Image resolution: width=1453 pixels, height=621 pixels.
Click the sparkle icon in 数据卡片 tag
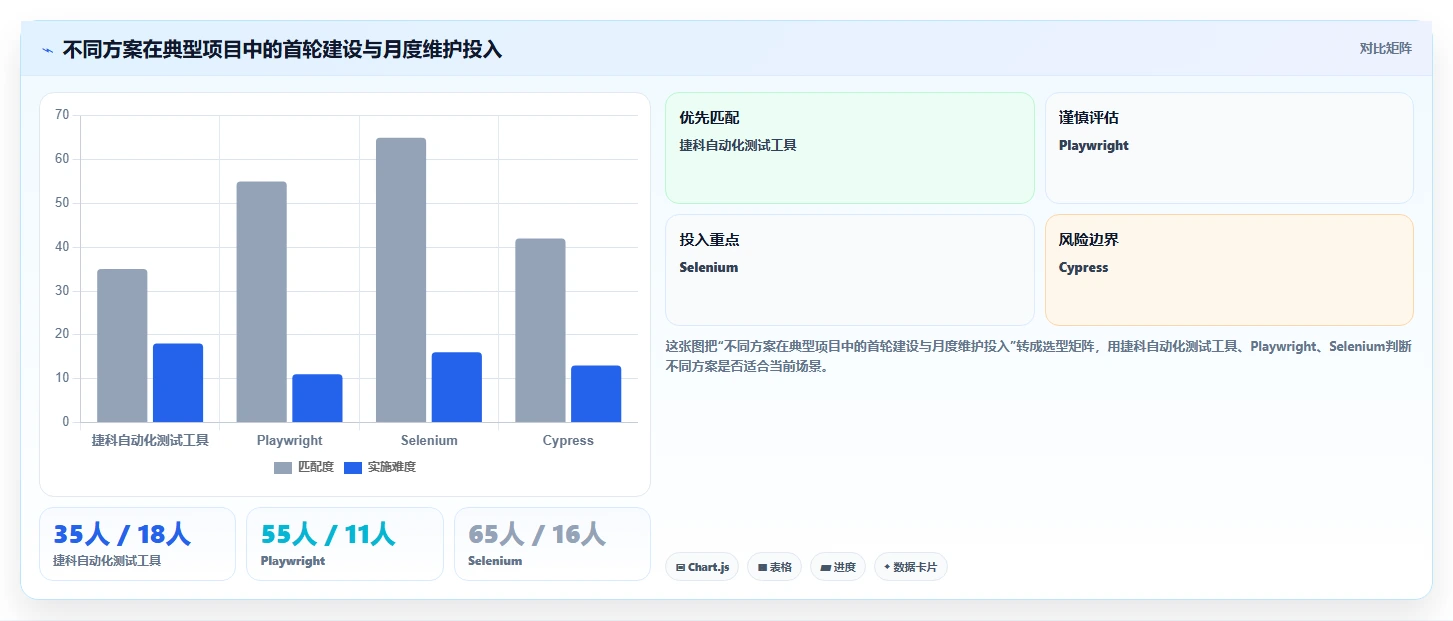click(x=887, y=567)
